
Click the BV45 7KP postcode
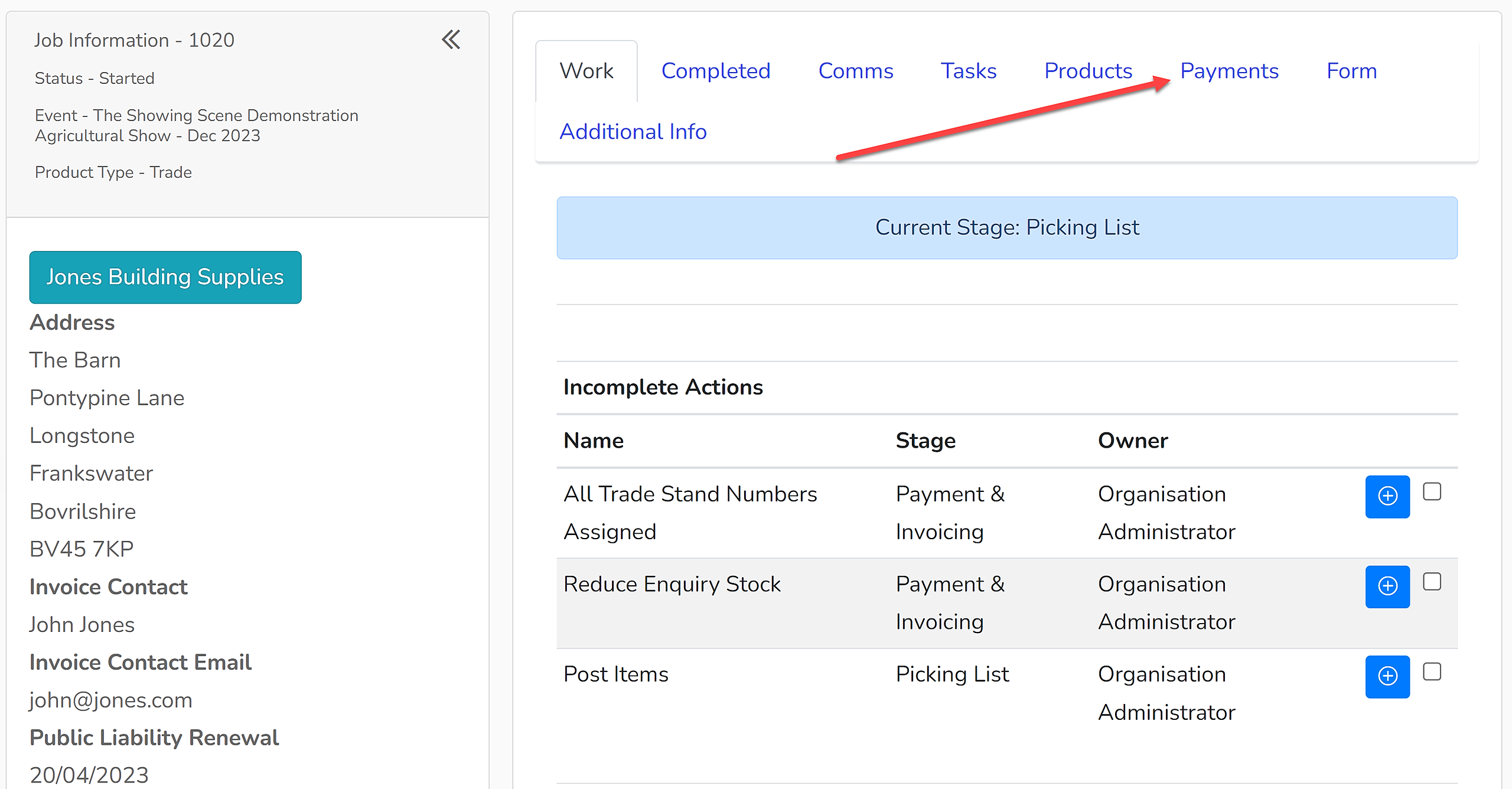click(x=82, y=549)
